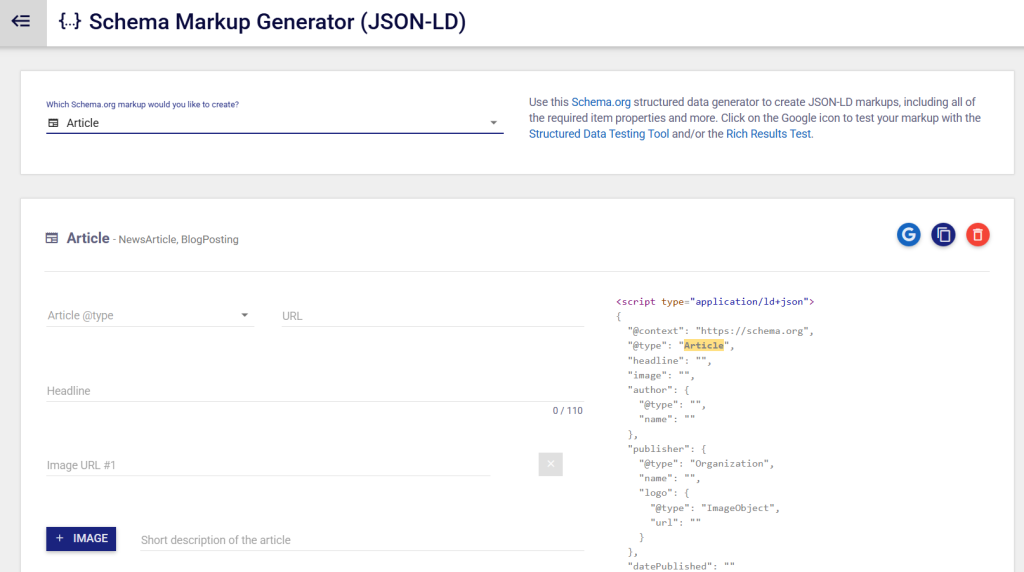Click the highlighted "Article" value in code

703,345
